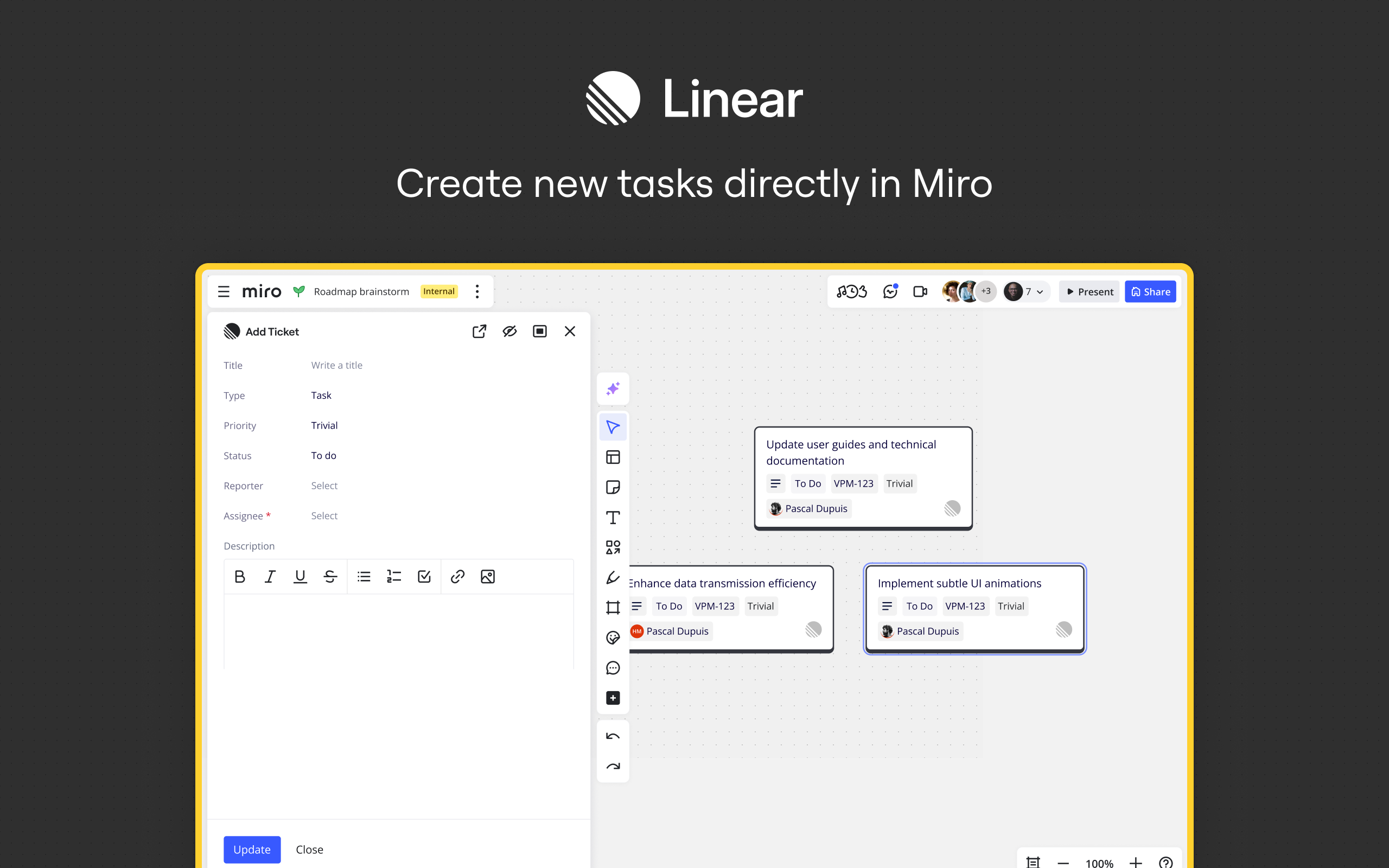This screenshot has width=1389, height=868.
Task: Close the Add Ticket panel
Action: click(570, 331)
